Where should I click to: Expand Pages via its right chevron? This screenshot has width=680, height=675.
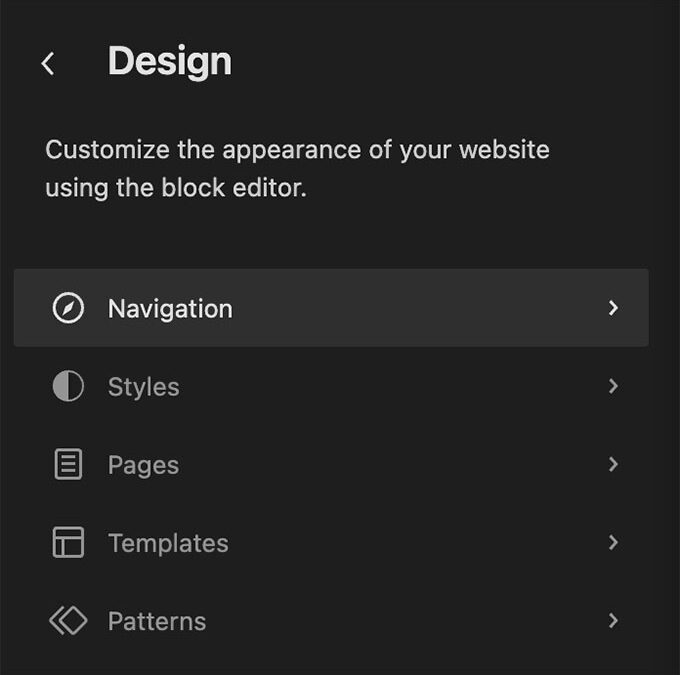(613, 464)
